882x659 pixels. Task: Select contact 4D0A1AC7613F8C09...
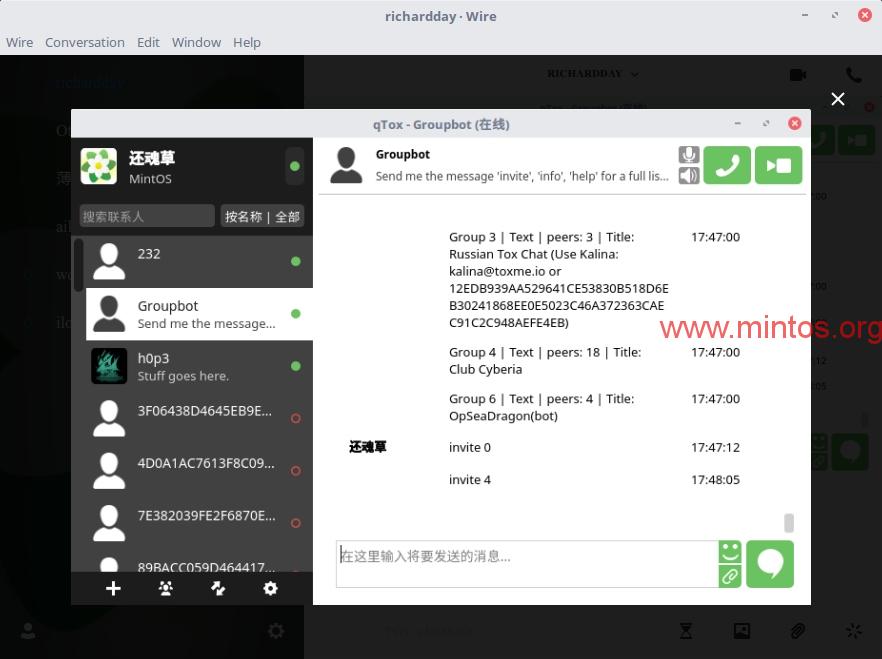[199, 471]
